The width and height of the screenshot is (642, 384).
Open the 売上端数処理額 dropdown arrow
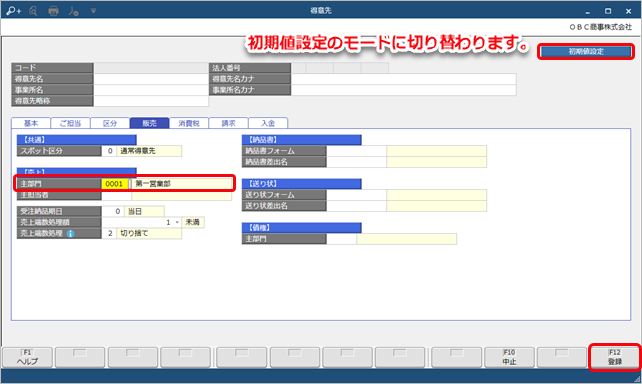pyautogui.click(x=177, y=222)
